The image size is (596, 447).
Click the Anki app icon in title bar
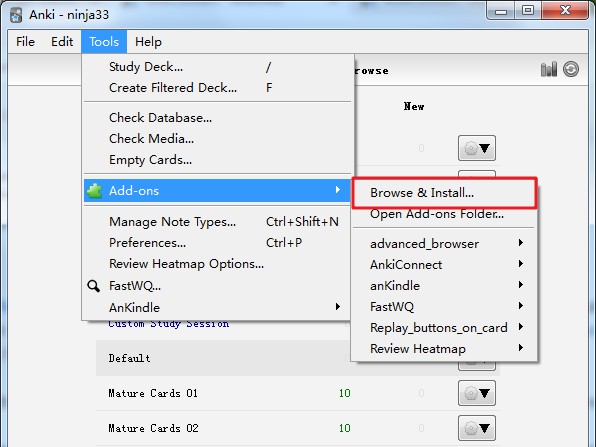16,15
